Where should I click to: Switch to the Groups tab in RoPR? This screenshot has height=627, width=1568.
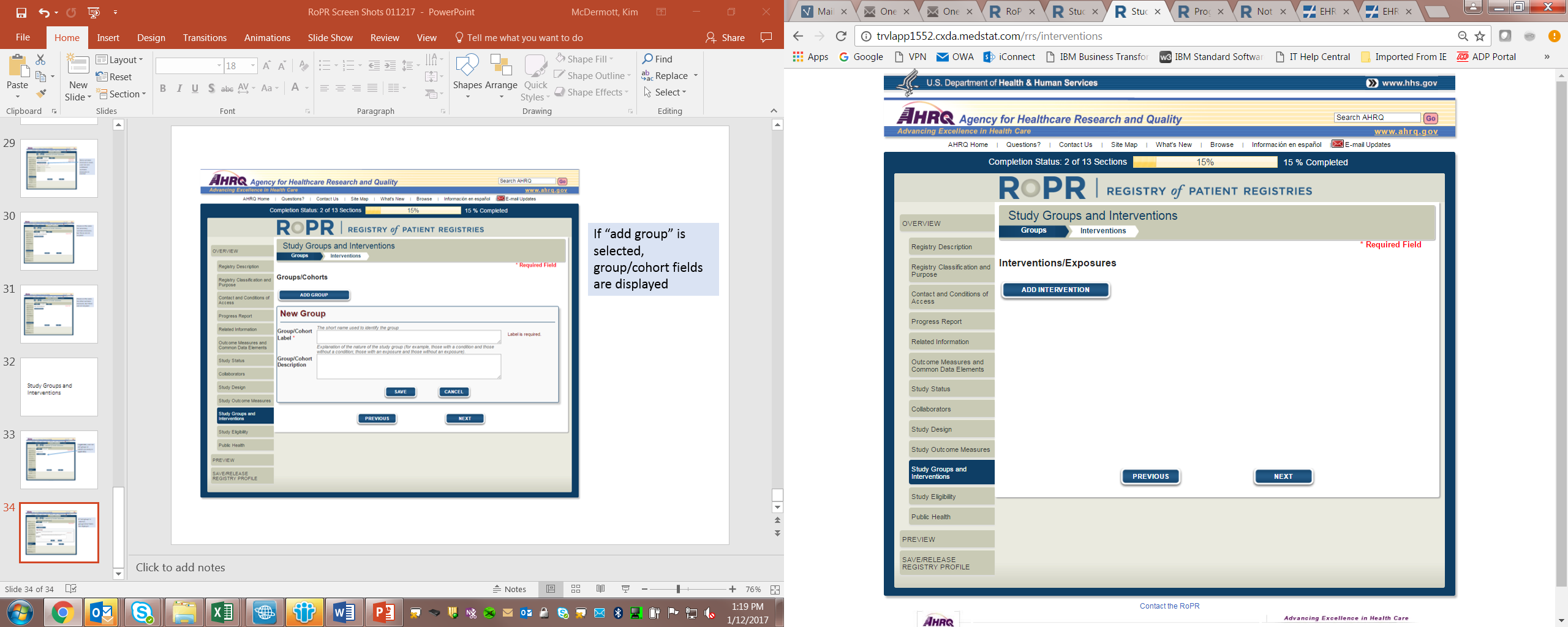click(1033, 231)
